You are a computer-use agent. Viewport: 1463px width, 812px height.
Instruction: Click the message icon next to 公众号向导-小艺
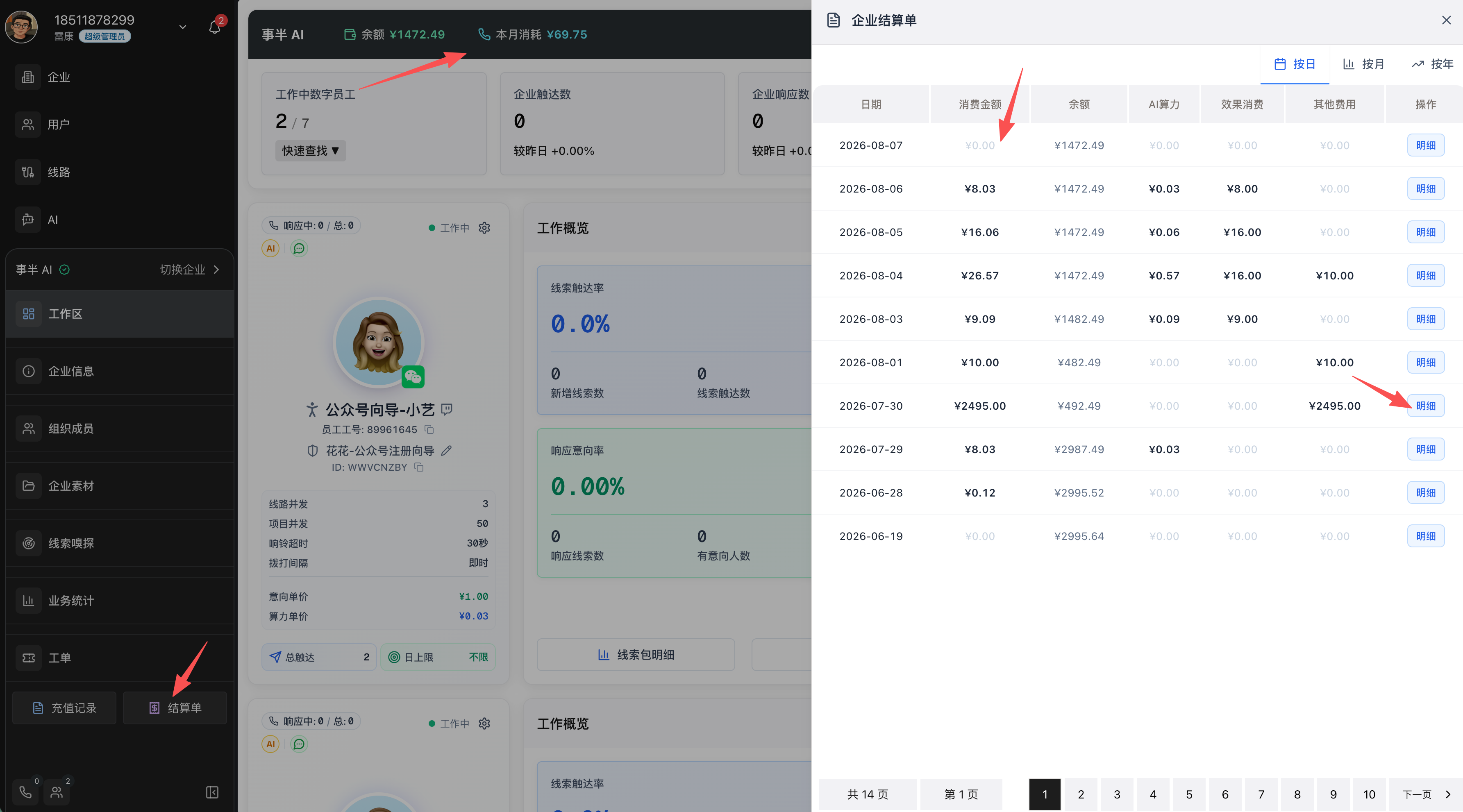click(447, 409)
